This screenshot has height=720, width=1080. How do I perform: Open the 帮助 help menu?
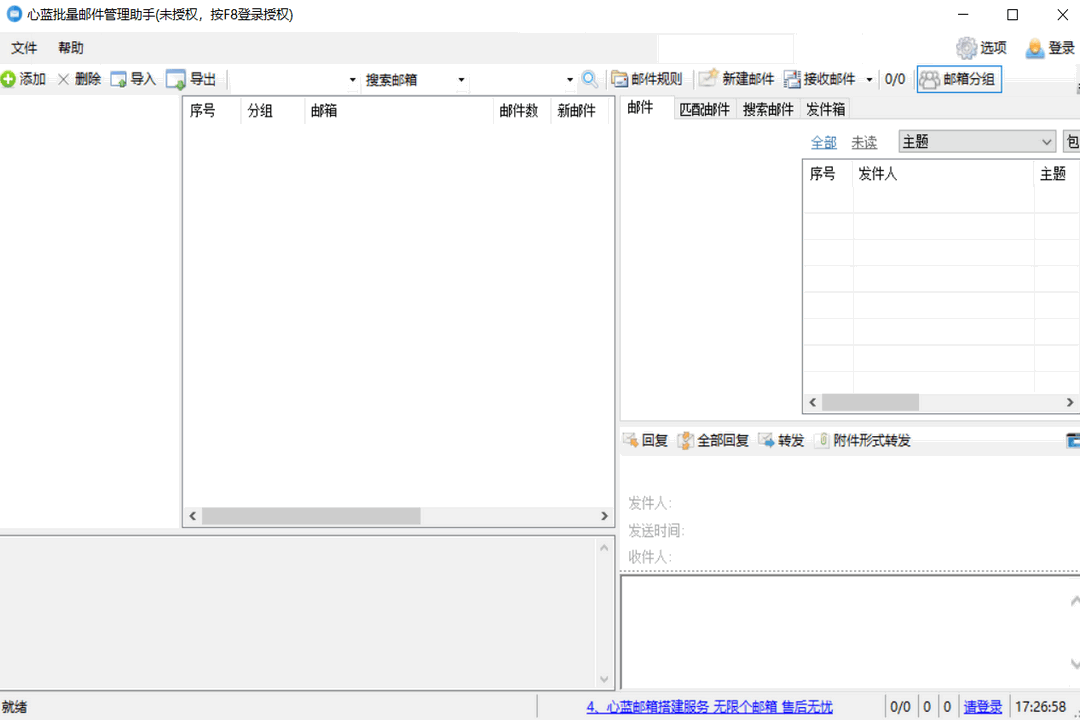(69, 47)
